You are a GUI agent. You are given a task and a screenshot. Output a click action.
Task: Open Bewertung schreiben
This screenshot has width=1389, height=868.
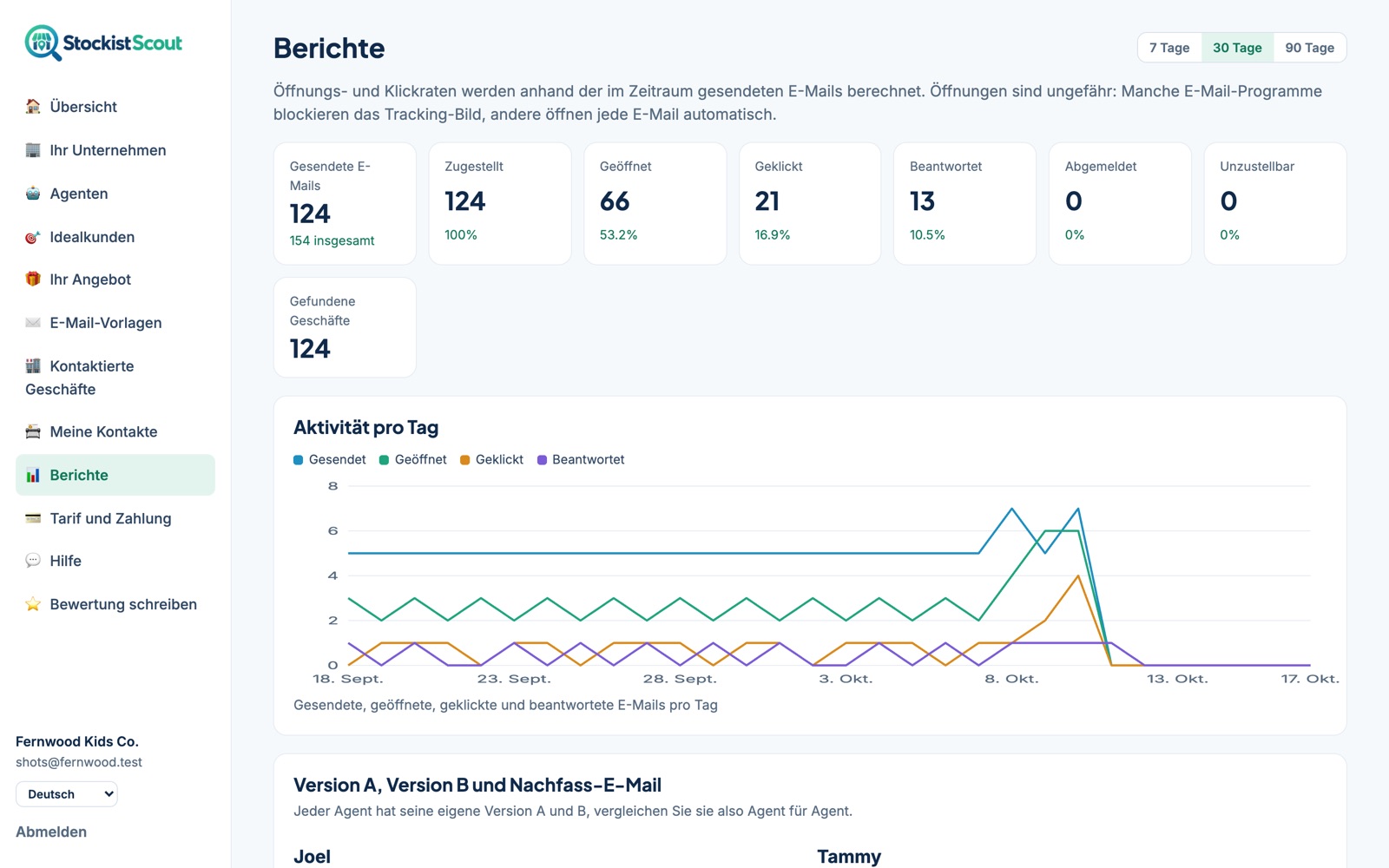pyautogui.click(x=115, y=604)
